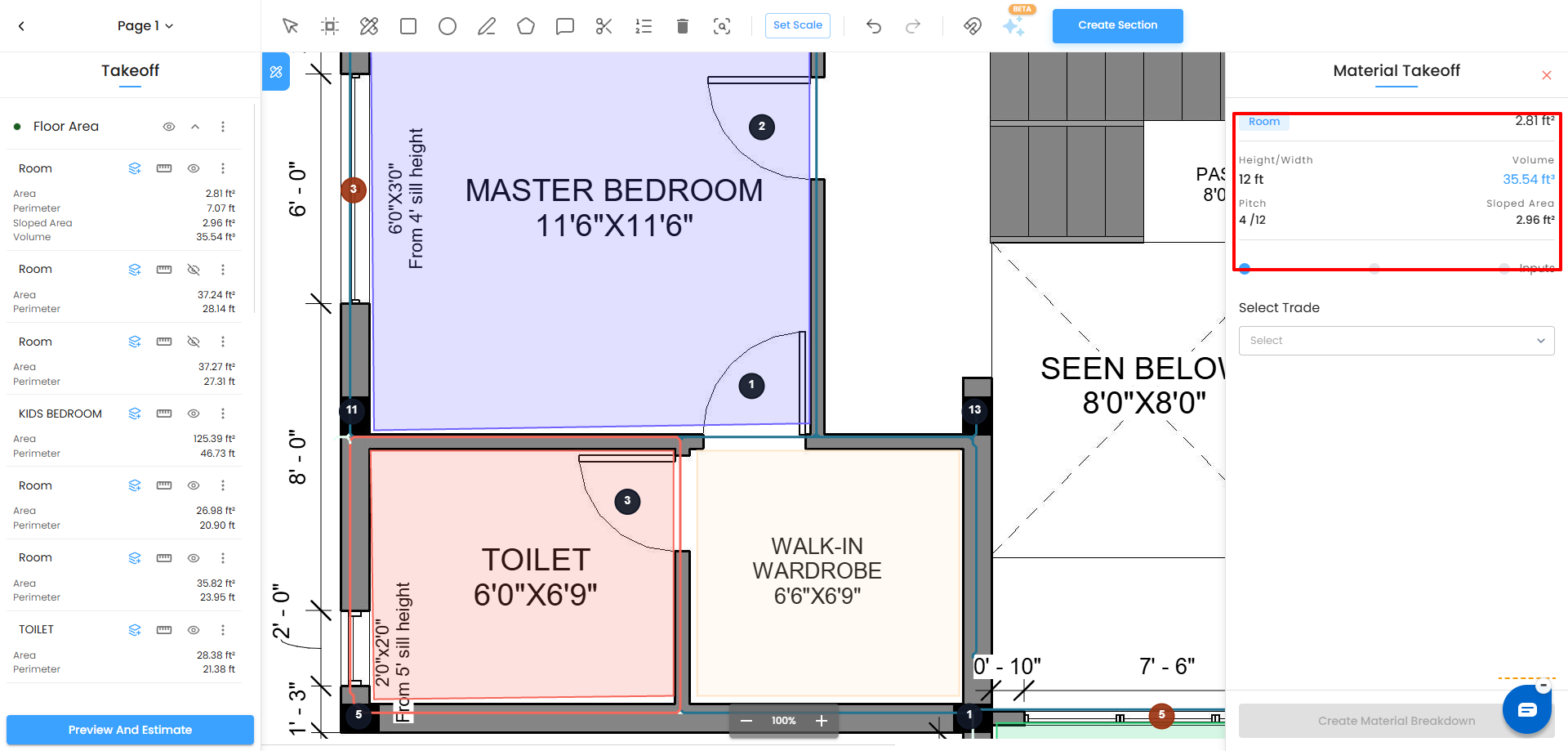Collapse the Floor Area group

click(195, 127)
